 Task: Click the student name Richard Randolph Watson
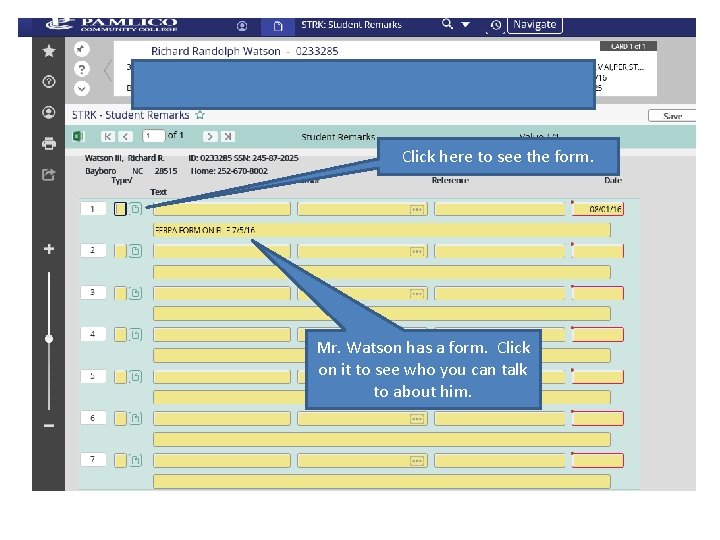tap(215, 51)
